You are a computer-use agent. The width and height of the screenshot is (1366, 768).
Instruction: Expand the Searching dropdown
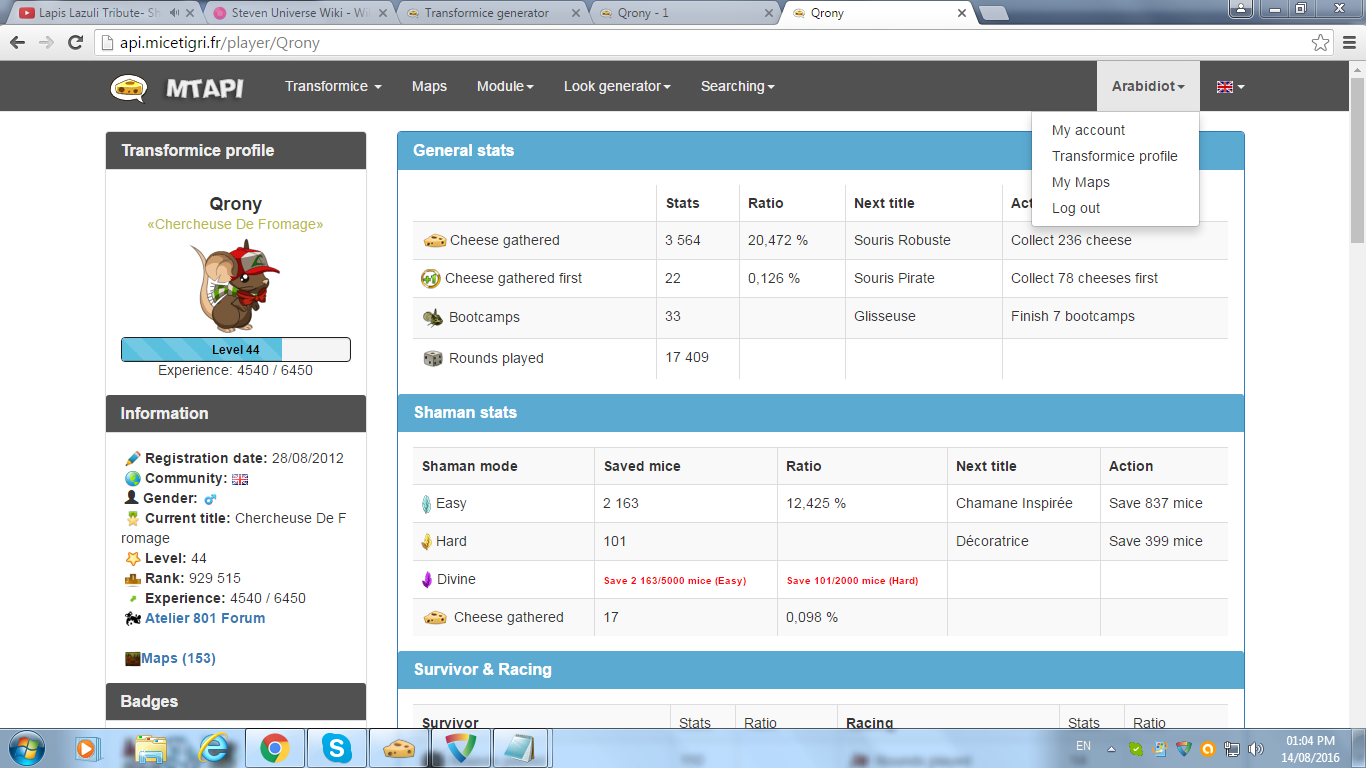[x=738, y=86]
